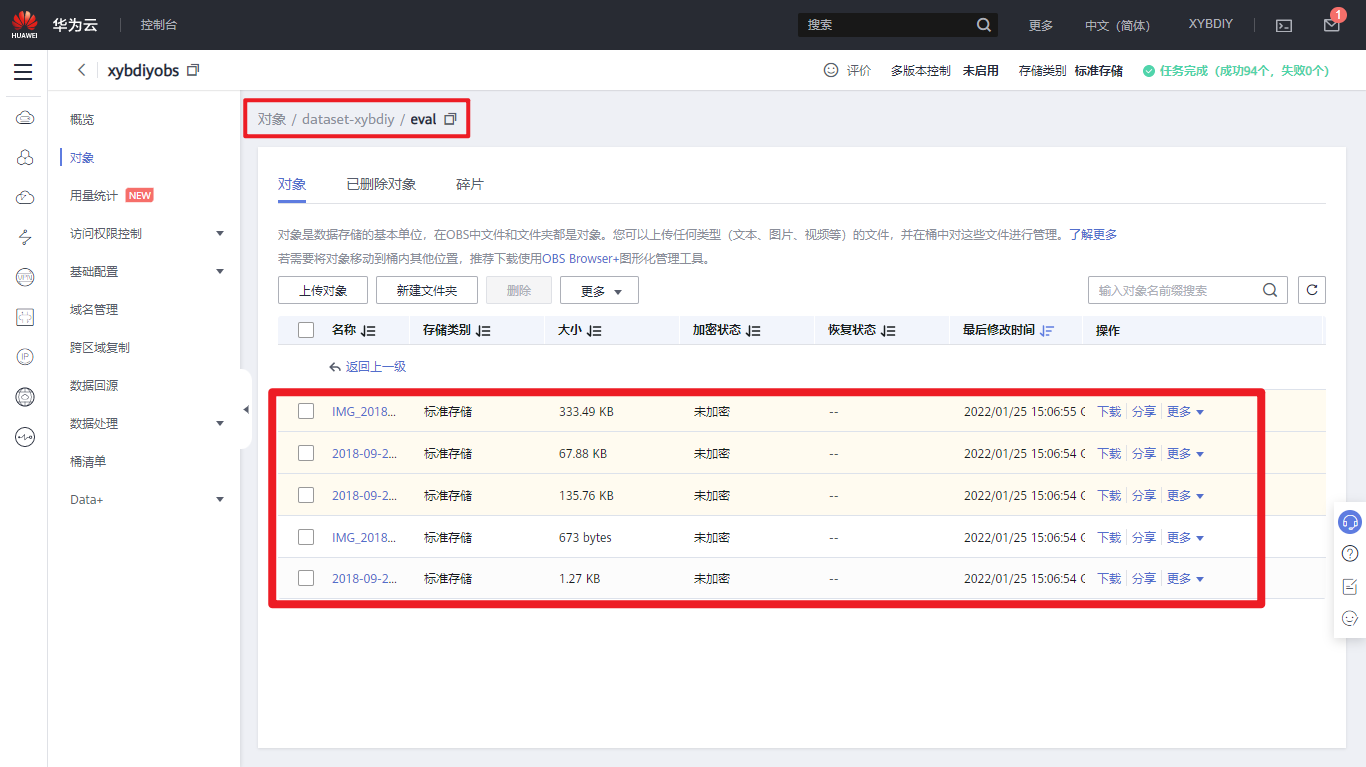
Task: Open the IP service icon in left rail
Action: click(x=25, y=357)
